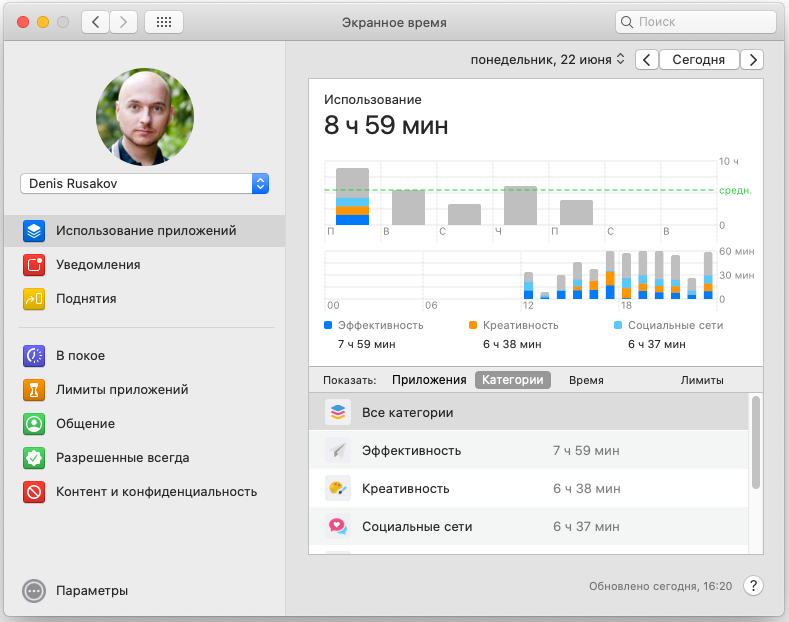789x622 pixels.
Task: Open Контент и конфиденциальность restriction icon
Action: coord(34,492)
